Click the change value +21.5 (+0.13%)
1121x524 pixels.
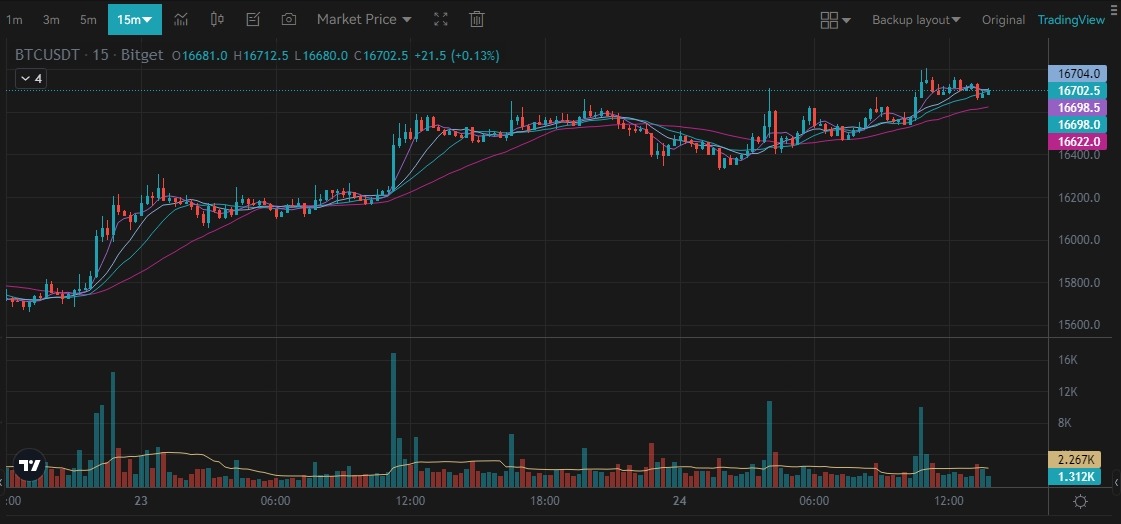coord(456,55)
